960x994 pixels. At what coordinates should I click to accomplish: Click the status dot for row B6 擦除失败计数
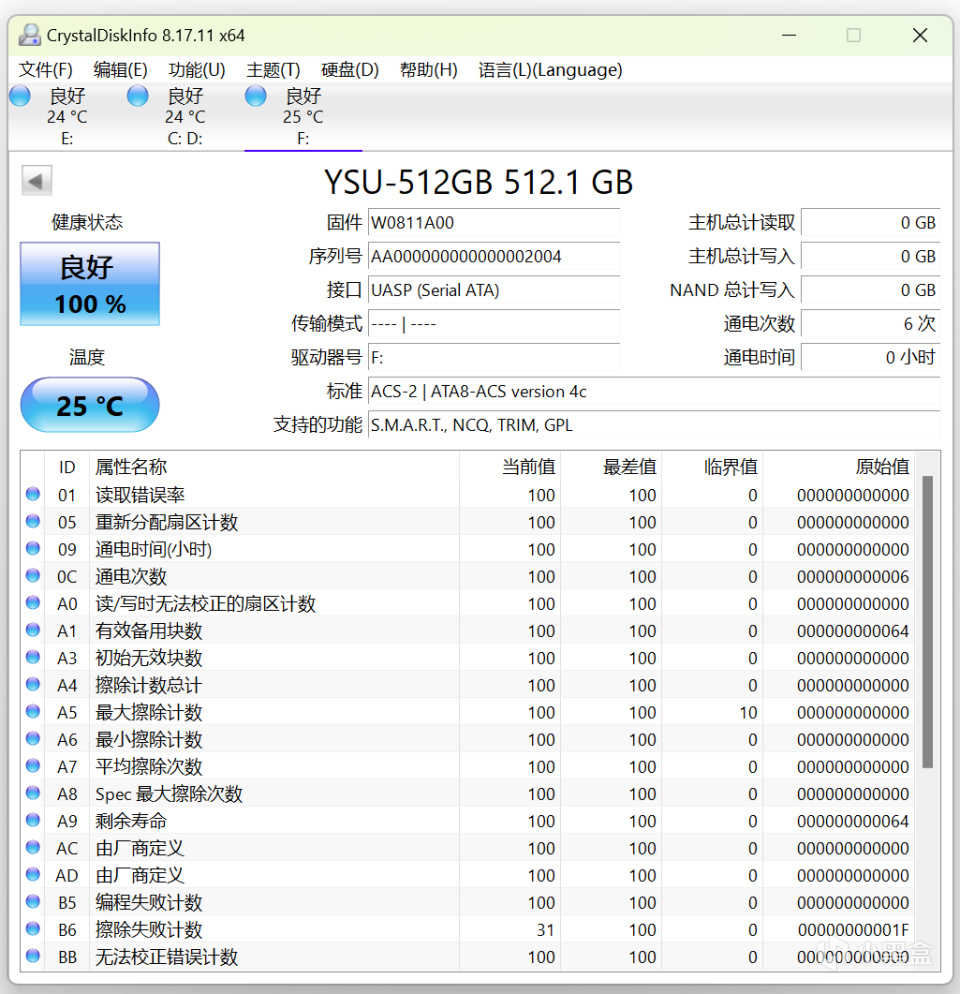(x=33, y=929)
